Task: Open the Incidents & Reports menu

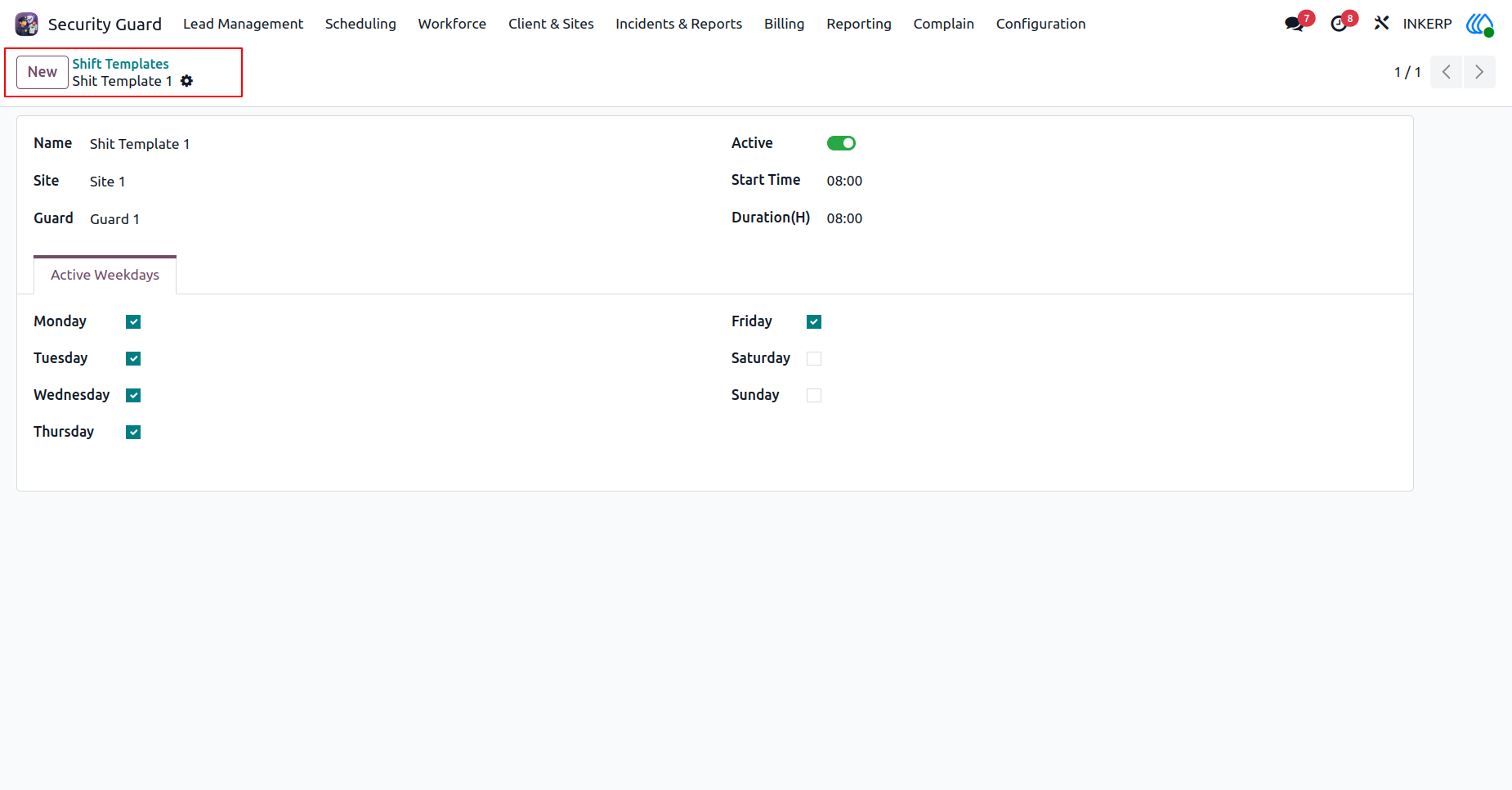Action: tap(678, 24)
